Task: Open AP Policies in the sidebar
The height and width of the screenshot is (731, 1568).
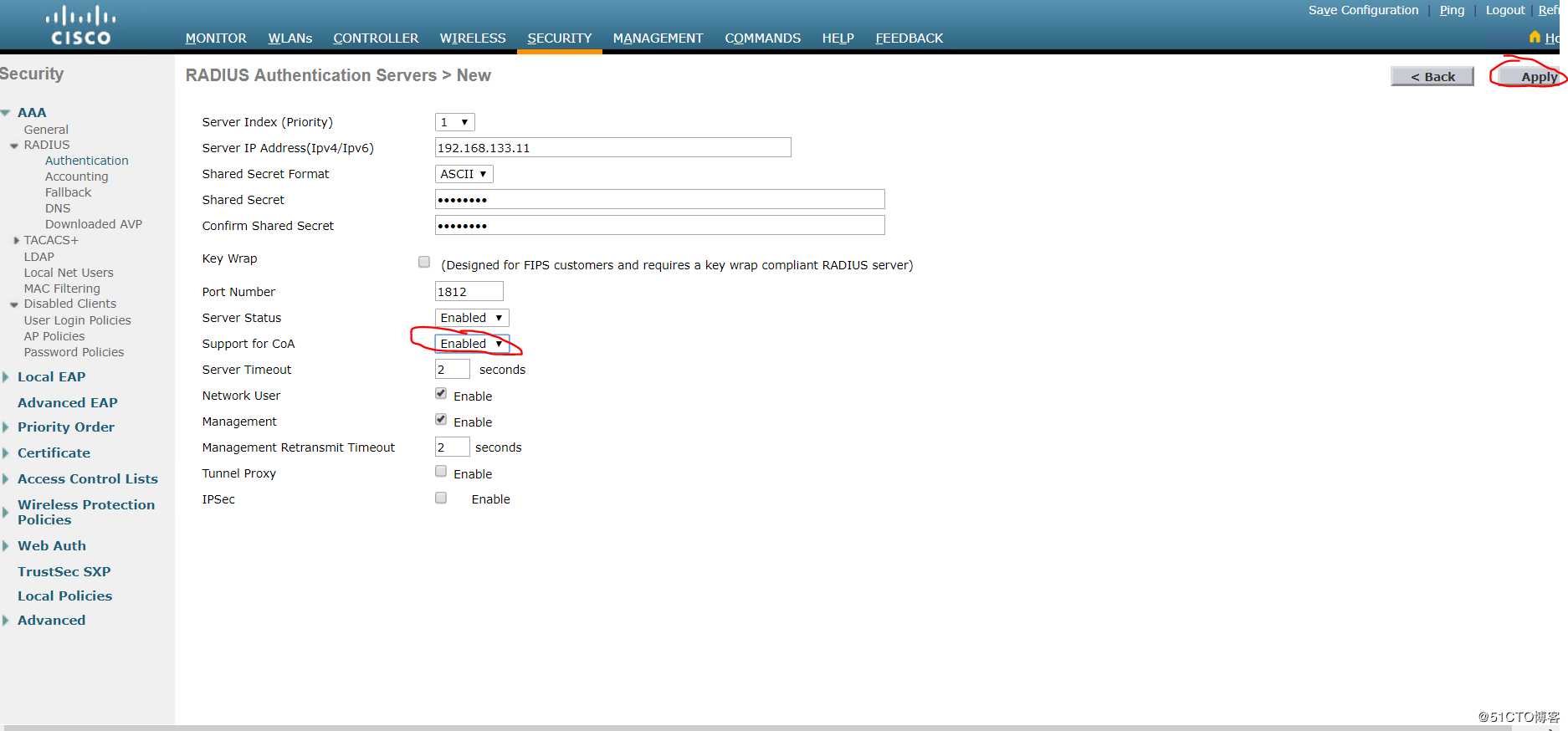Action: (x=54, y=336)
